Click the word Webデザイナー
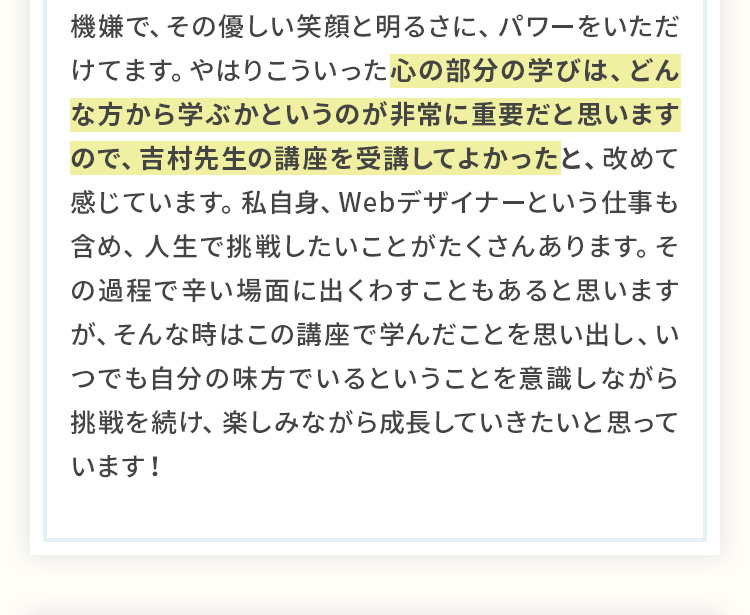This screenshot has height=615, width=750. click(x=431, y=203)
